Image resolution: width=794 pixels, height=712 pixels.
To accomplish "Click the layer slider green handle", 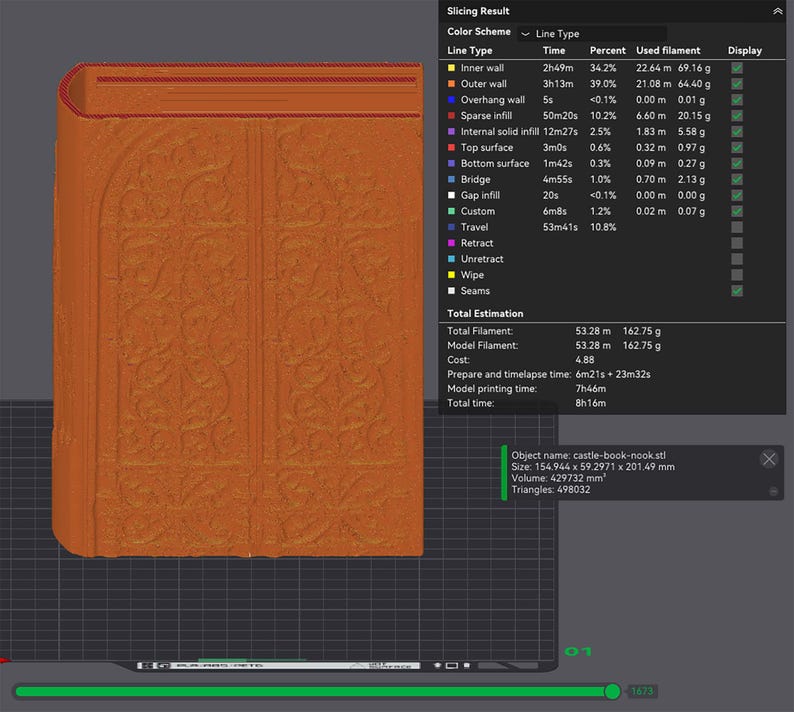I will coord(612,691).
